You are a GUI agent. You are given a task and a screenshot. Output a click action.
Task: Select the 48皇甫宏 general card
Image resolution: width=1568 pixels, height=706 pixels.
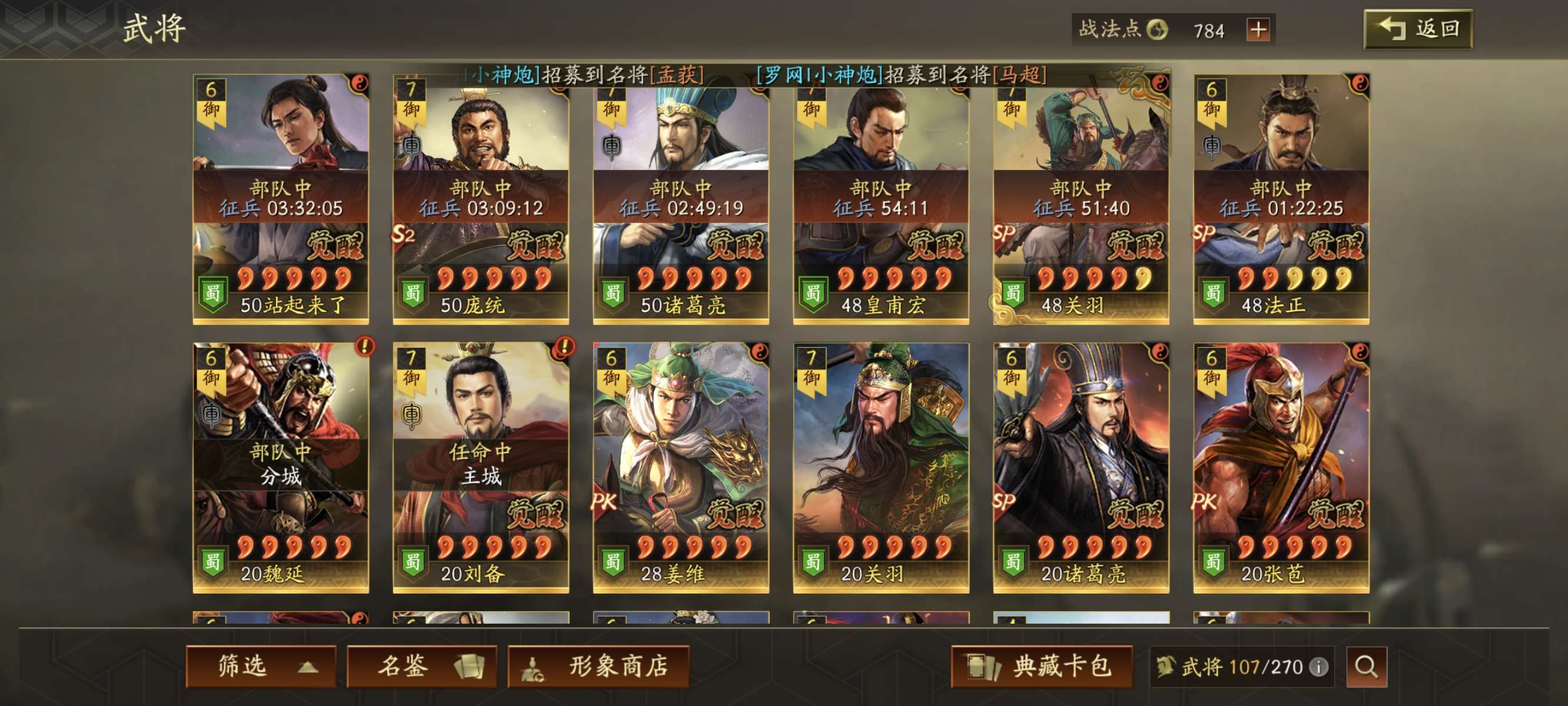881,199
